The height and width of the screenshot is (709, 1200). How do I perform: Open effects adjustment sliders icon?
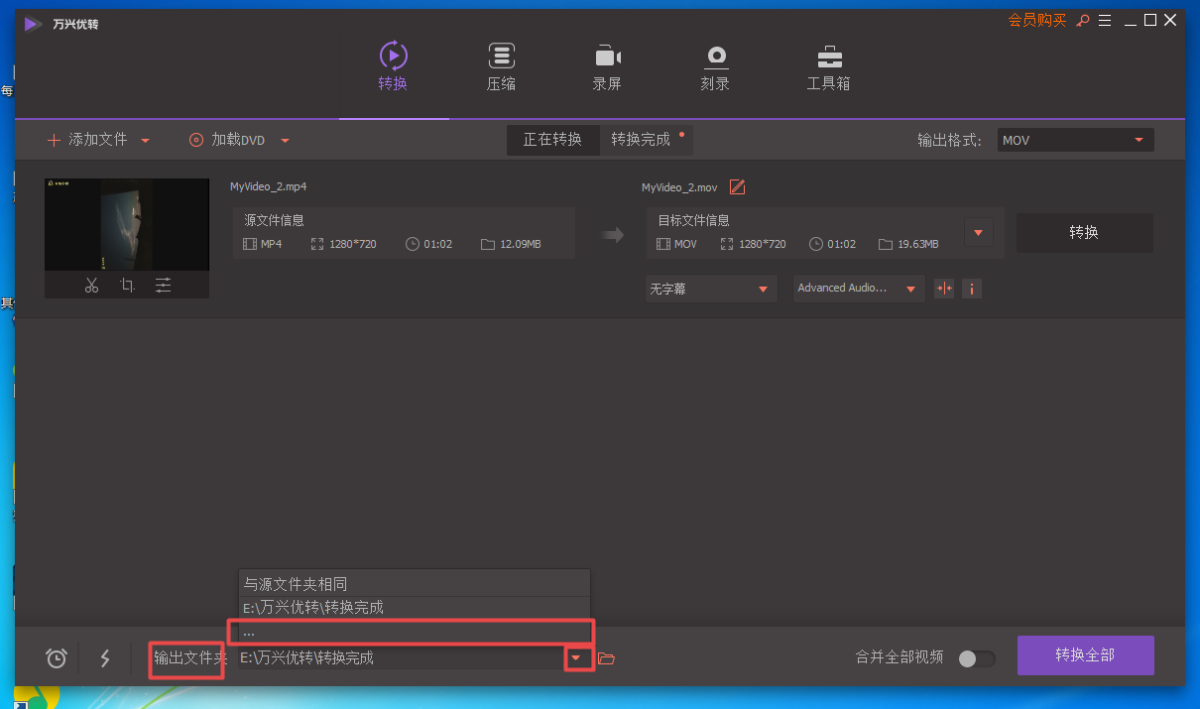pos(163,286)
